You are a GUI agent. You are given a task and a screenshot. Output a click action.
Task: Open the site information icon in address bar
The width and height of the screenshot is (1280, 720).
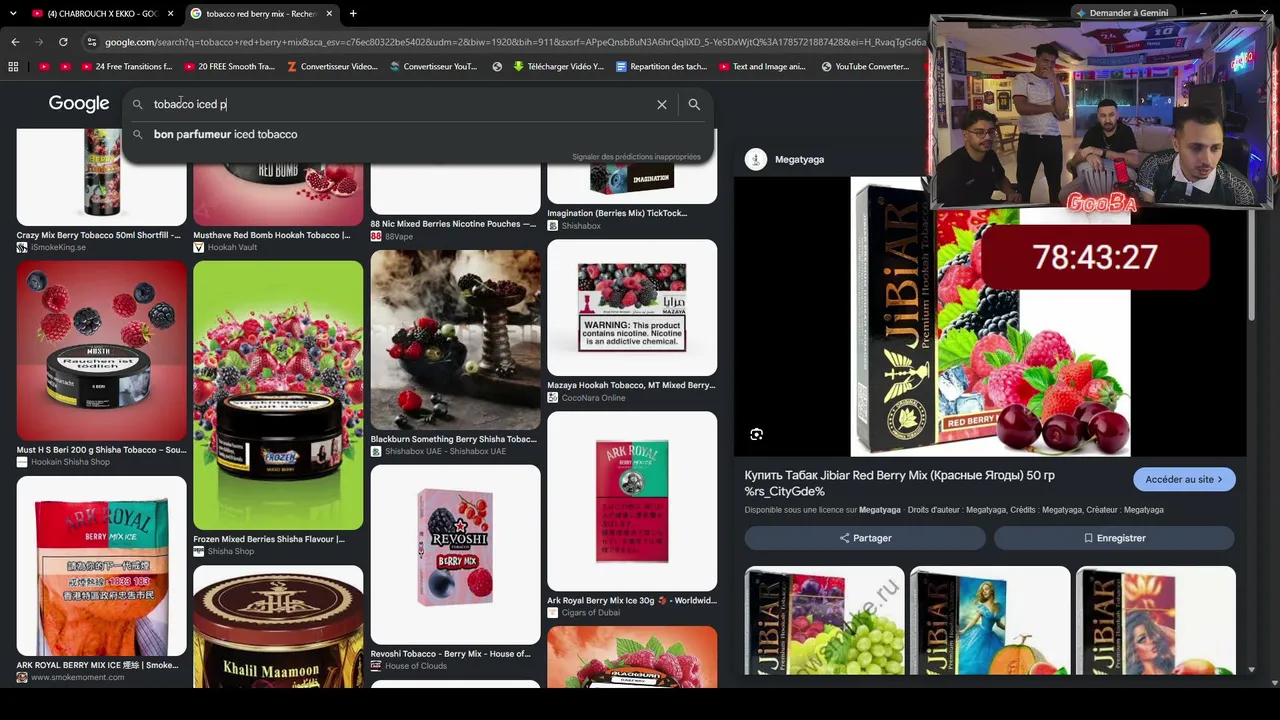pyautogui.click(x=92, y=42)
